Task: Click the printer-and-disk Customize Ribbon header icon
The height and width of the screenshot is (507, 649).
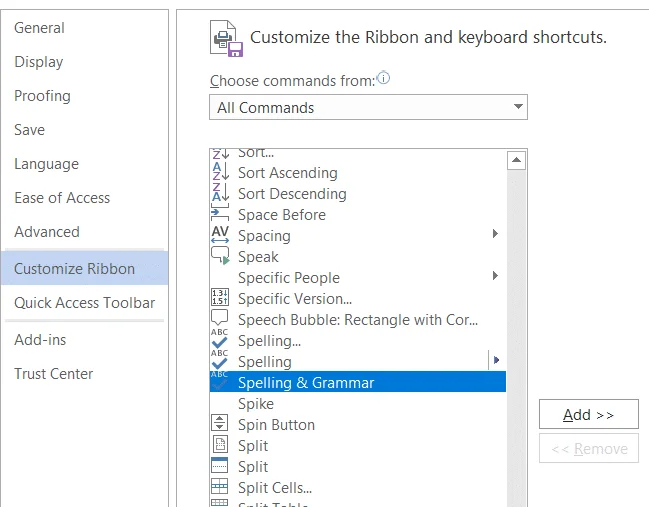Action: [226, 38]
